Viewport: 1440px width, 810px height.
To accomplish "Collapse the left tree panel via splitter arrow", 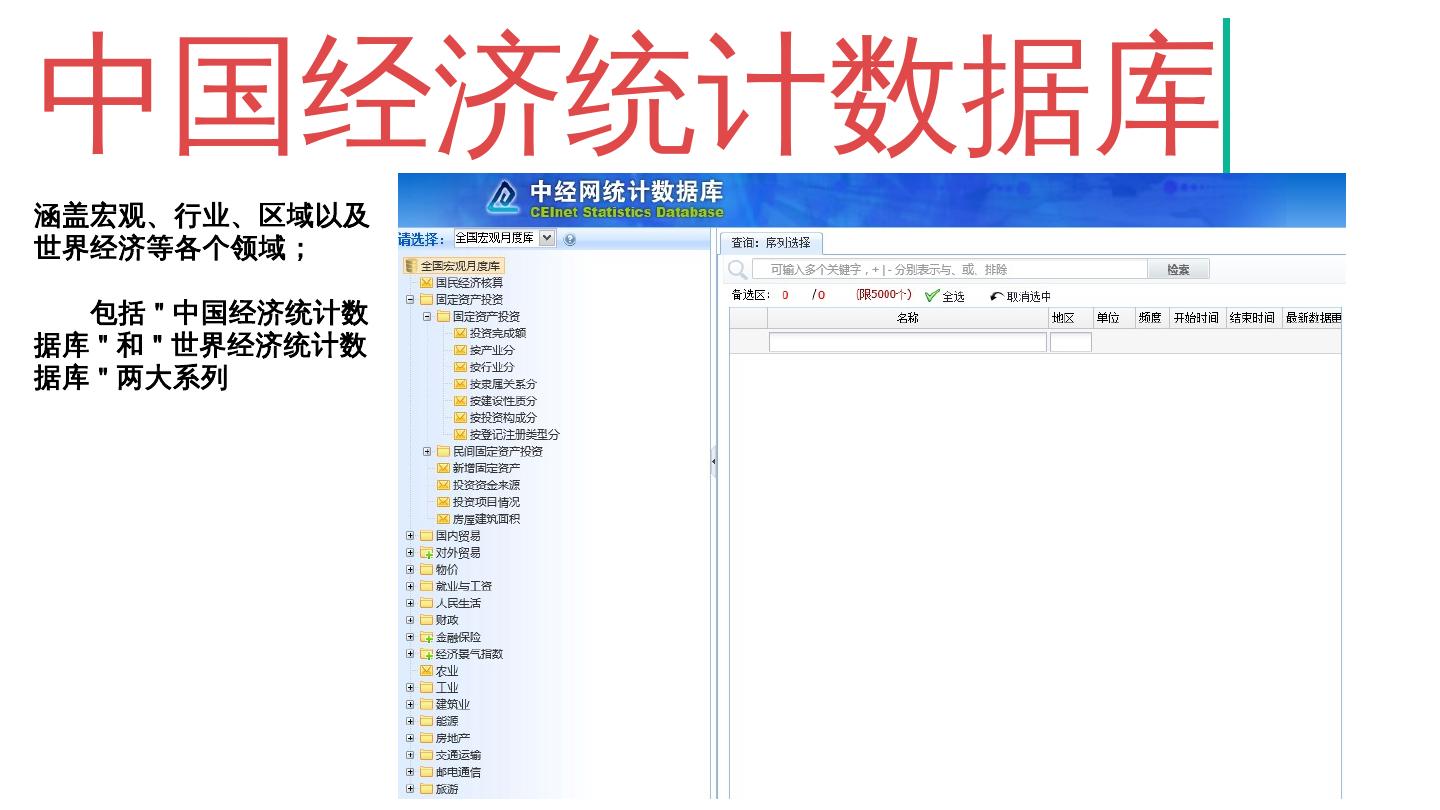I will click(x=714, y=462).
